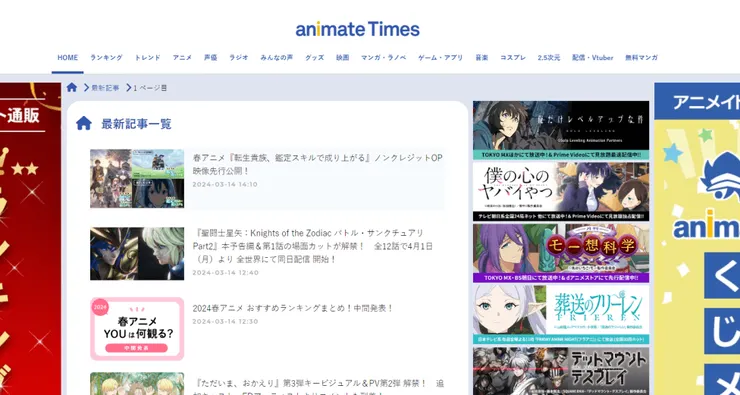740x395 pixels.
Task: Open the デッドマウント・デスプレイ banner
Action: (x=561, y=370)
